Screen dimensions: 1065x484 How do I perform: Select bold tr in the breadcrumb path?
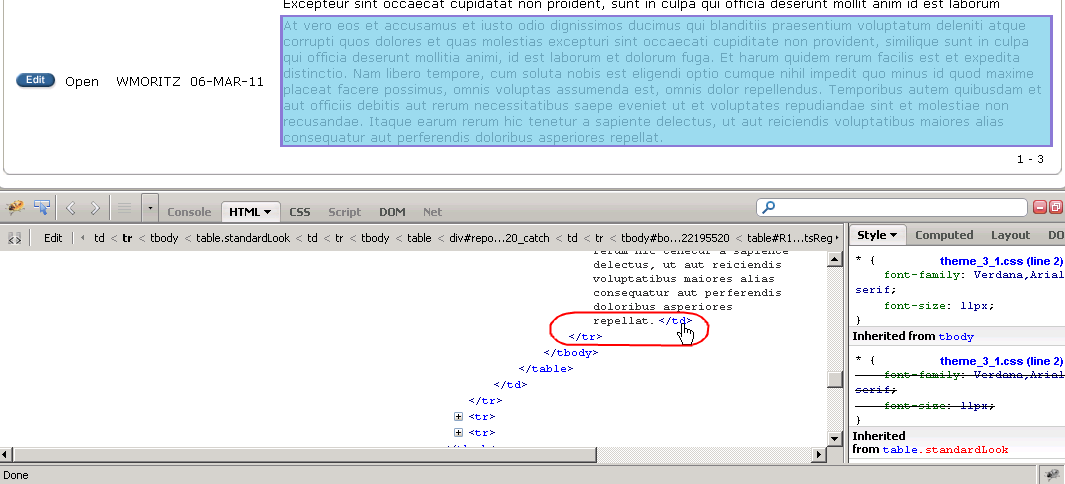pyautogui.click(x=127, y=238)
